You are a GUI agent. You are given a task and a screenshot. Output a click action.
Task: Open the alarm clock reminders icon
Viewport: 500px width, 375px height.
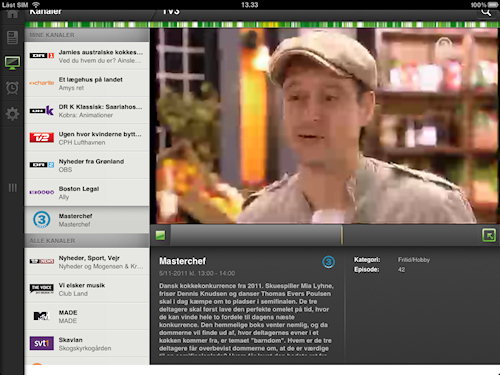click(x=12, y=88)
